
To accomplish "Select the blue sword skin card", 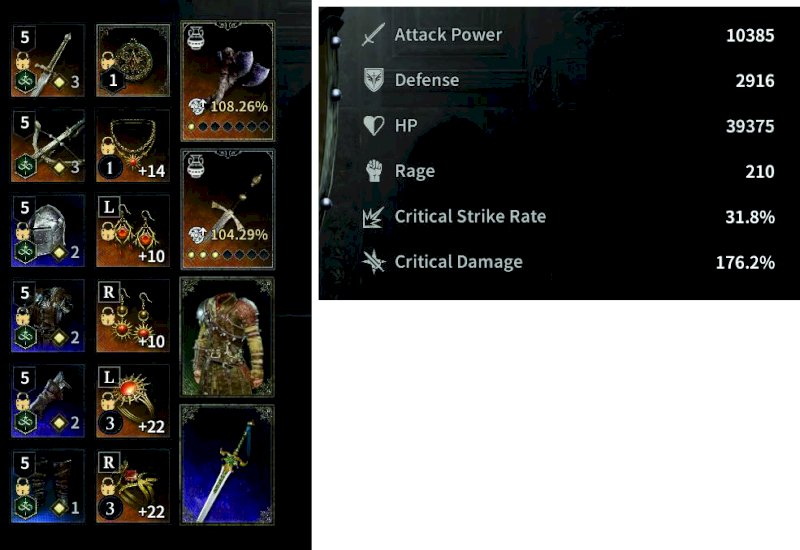I will tap(228, 465).
